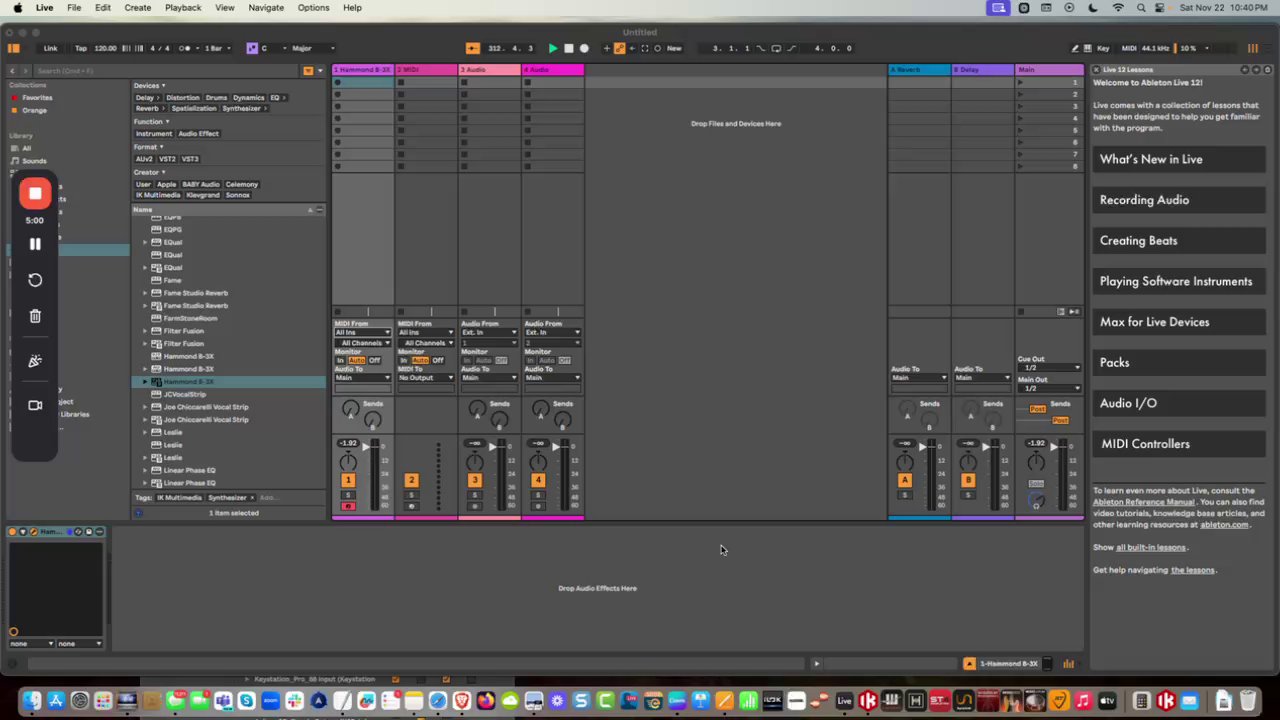
Task: Click the Capture MIDI icon
Action: pos(645,48)
